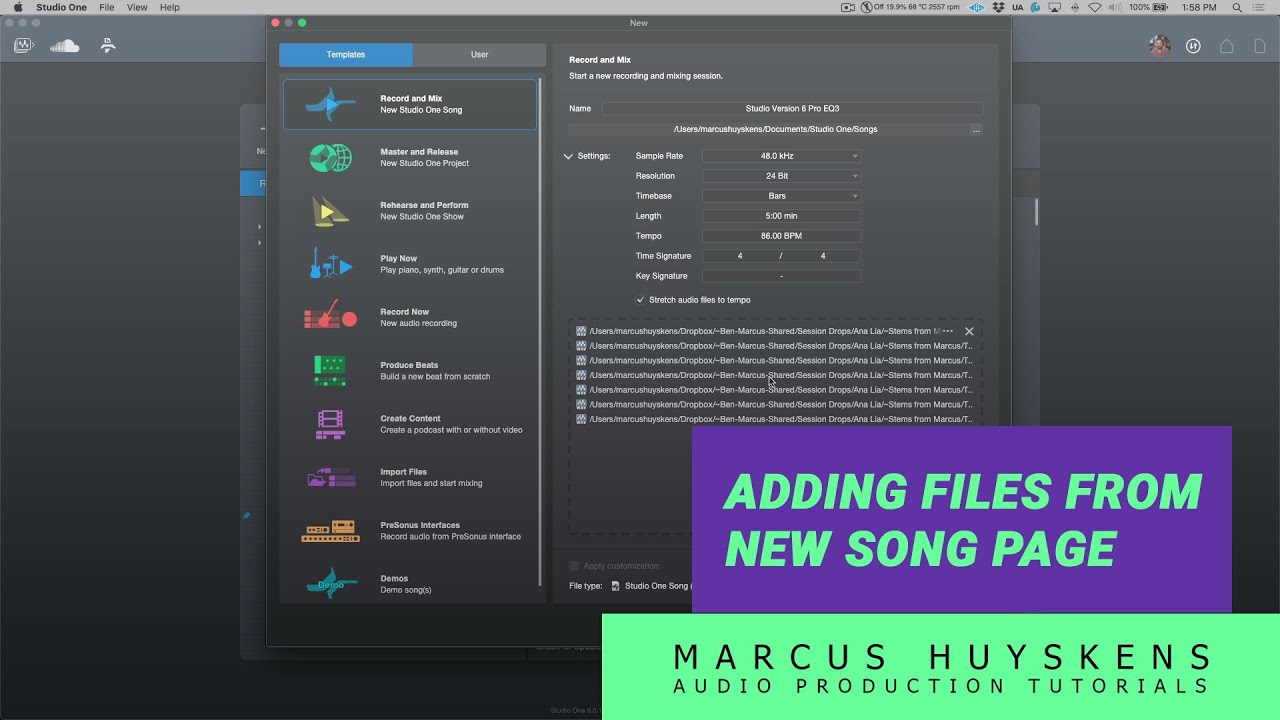The width and height of the screenshot is (1280, 720).
Task: Click the document page icon at top right
Action: pyautogui.click(x=1259, y=46)
